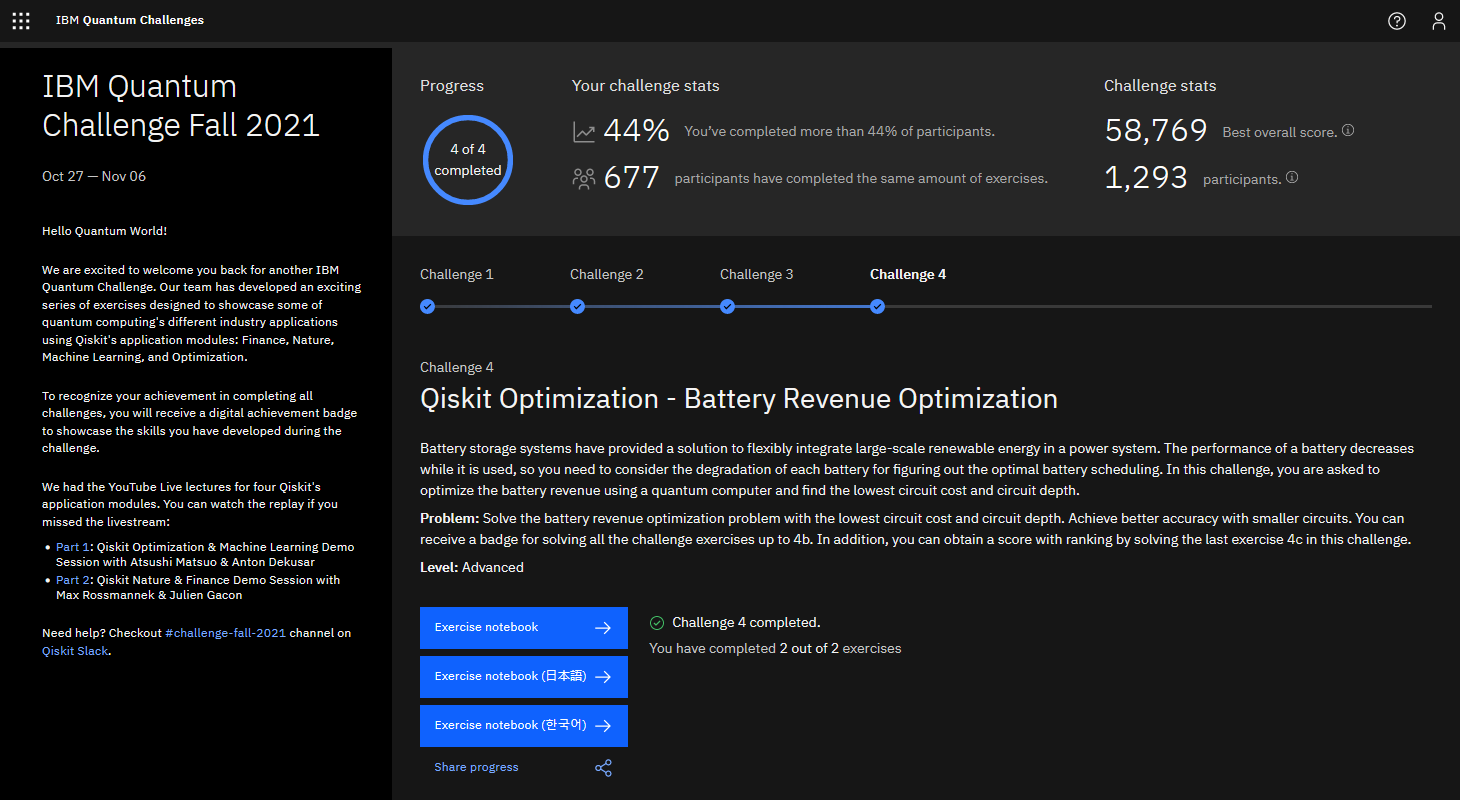1460x800 pixels.
Task: Open the app switcher grid icon
Action: click(x=20, y=20)
